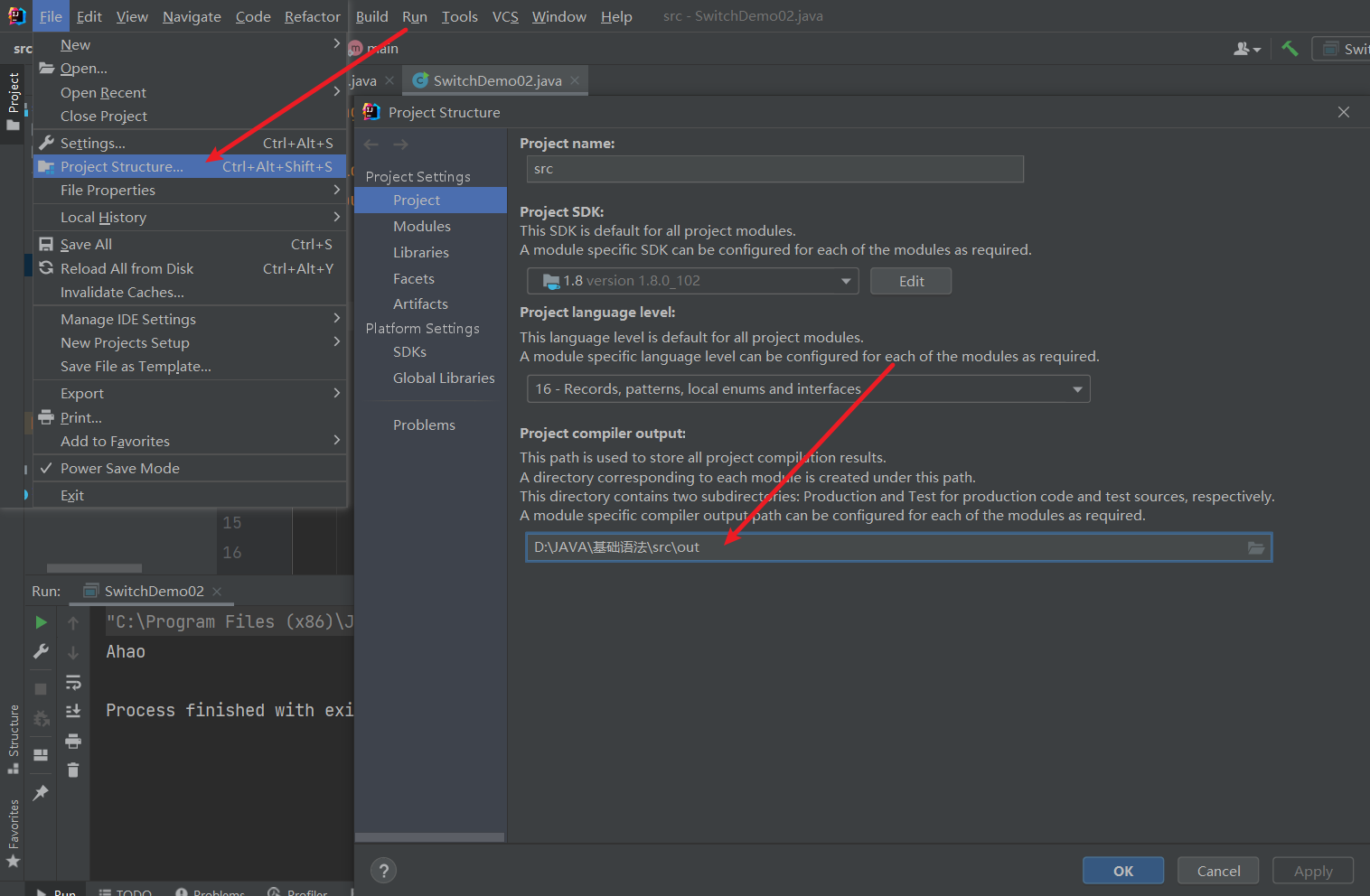
Task: Select Facets in Project Settings list
Action: click(x=430, y=278)
